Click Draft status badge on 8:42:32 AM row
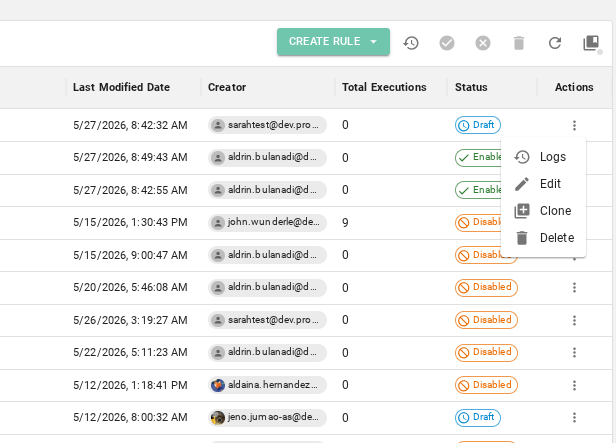Viewport: 616px width, 443px height. coord(478,125)
